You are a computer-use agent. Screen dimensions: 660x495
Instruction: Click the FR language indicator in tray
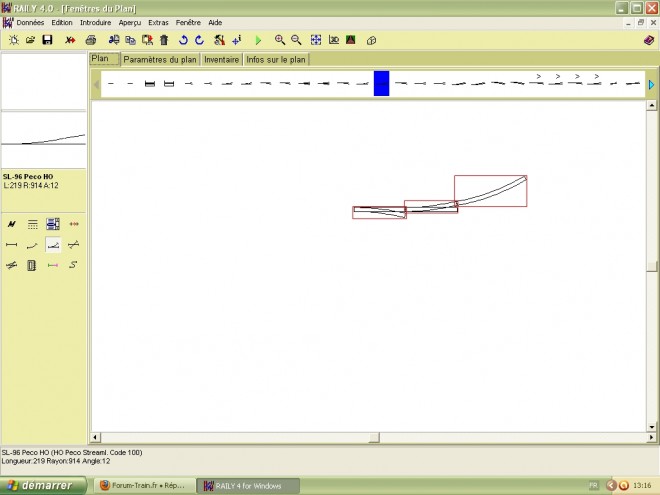point(593,485)
